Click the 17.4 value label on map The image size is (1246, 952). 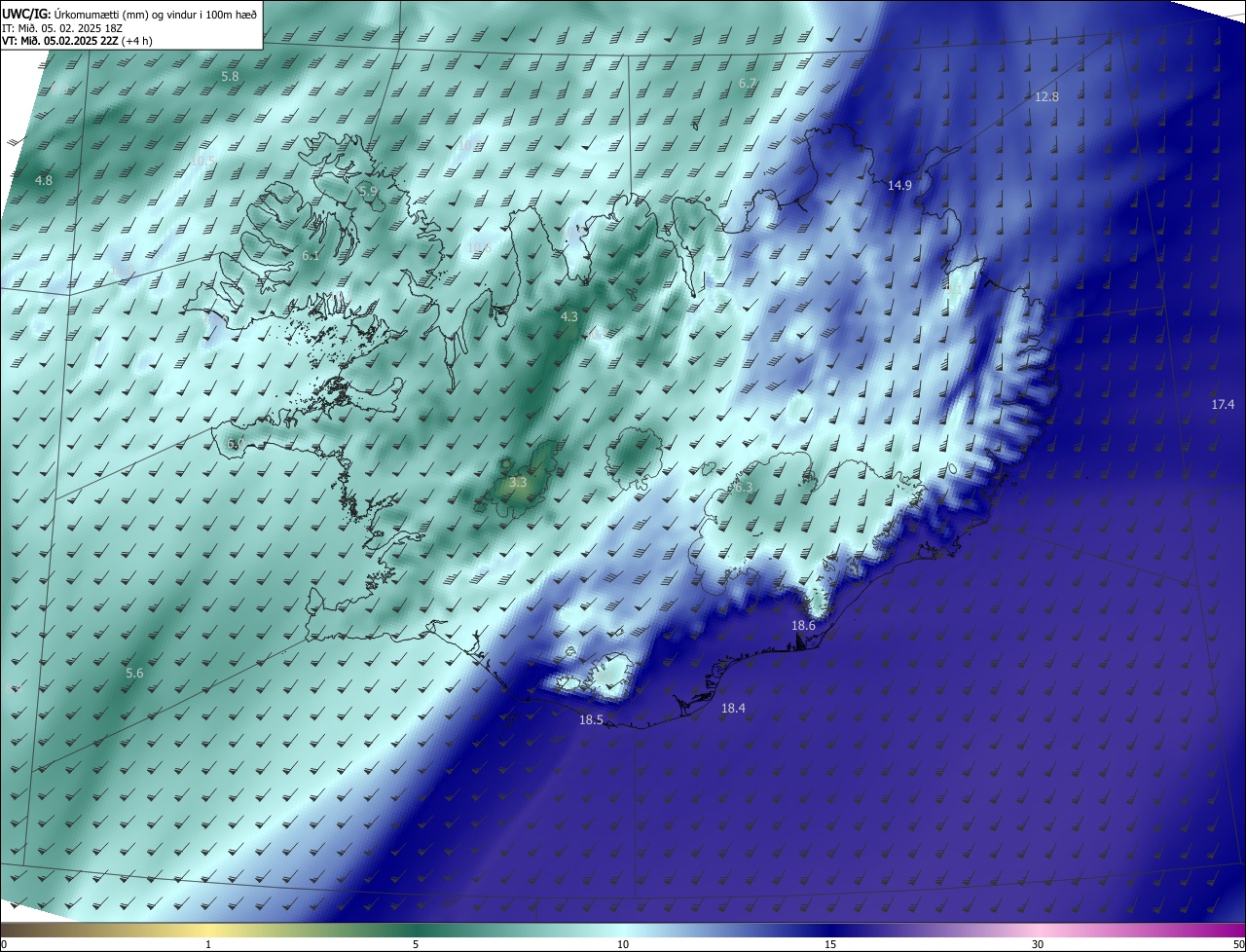click(x=1223, y=404)
